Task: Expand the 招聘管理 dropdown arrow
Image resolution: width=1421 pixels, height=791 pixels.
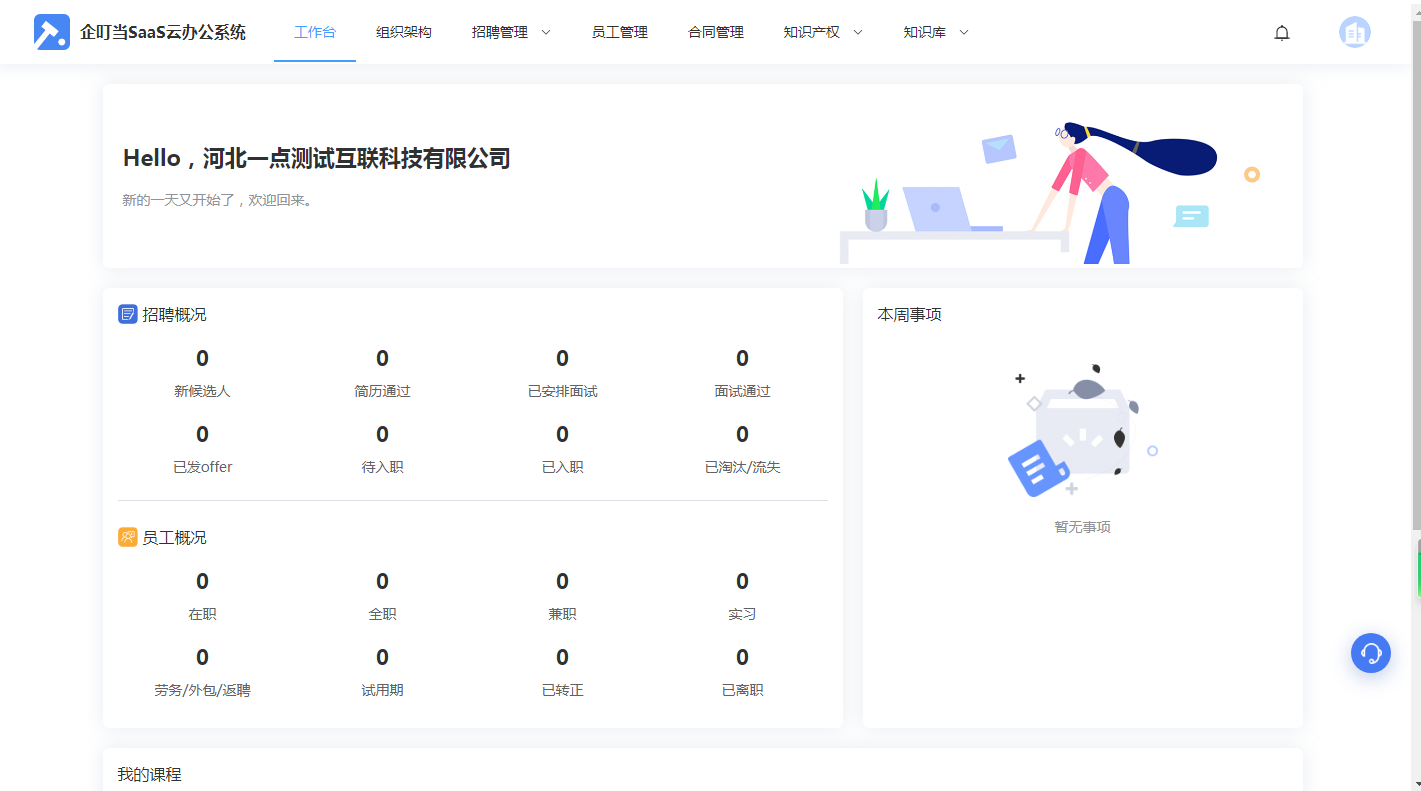Action: coord(546,32)
